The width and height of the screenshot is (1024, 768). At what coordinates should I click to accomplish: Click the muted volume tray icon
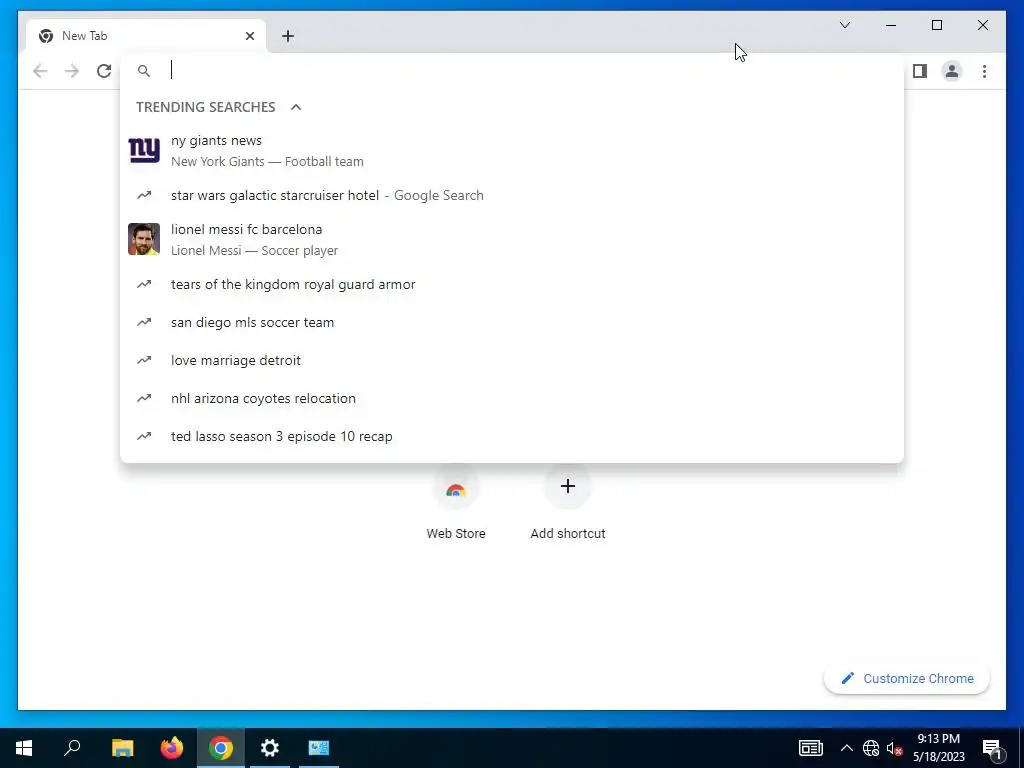tap(895, 748)
